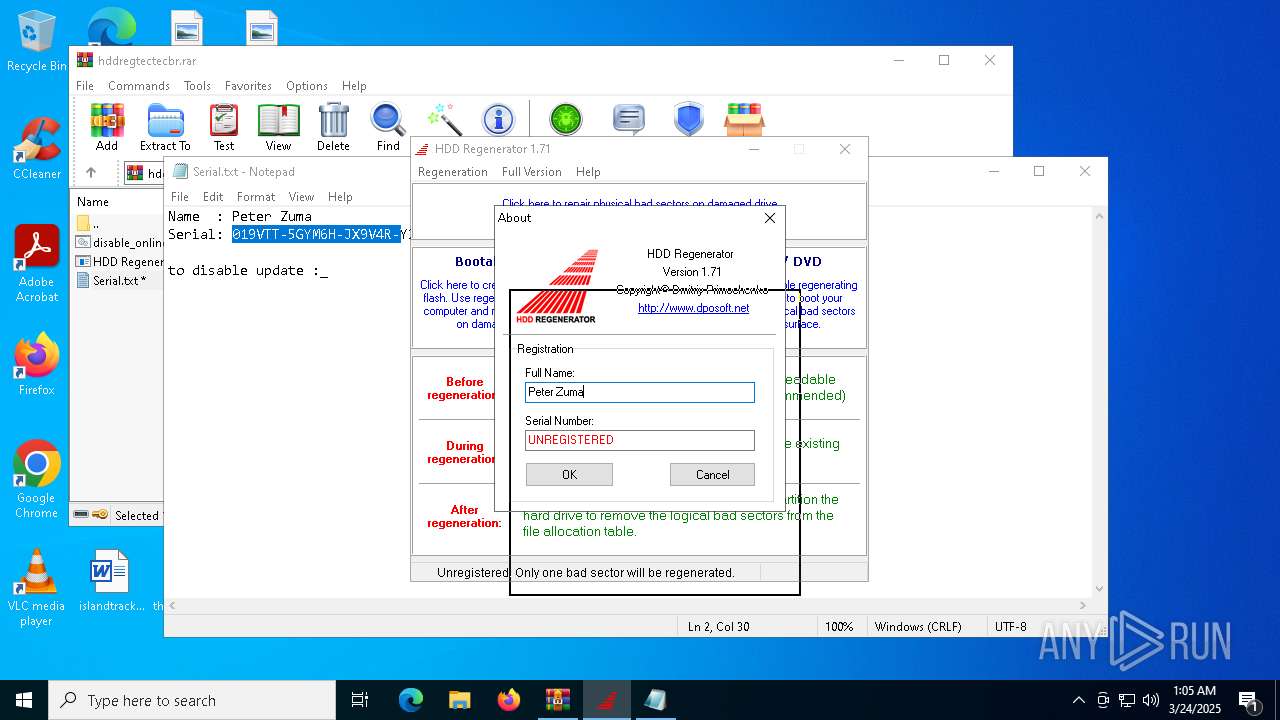This screenshot has width=1280, height=720.
Task: Open File Explorer in the taskbar
Action: click(460, 700)
